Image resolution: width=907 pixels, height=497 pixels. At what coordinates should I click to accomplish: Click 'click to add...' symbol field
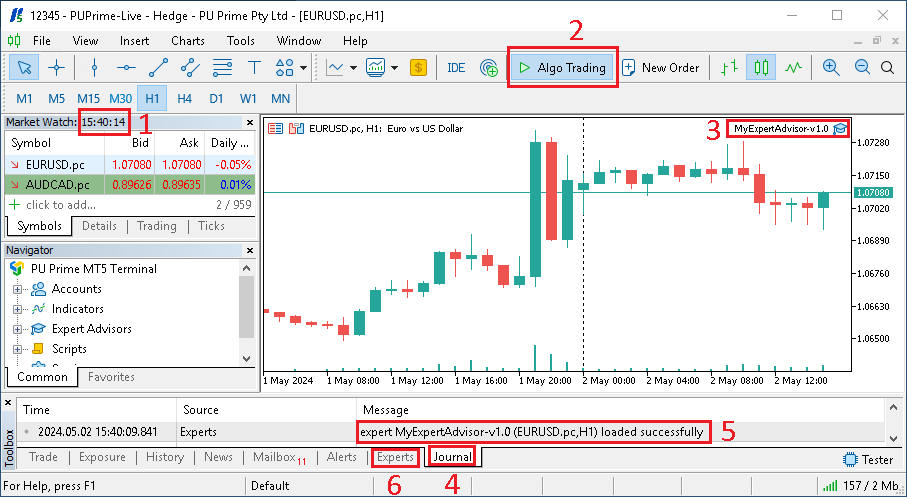pos(61,205)
